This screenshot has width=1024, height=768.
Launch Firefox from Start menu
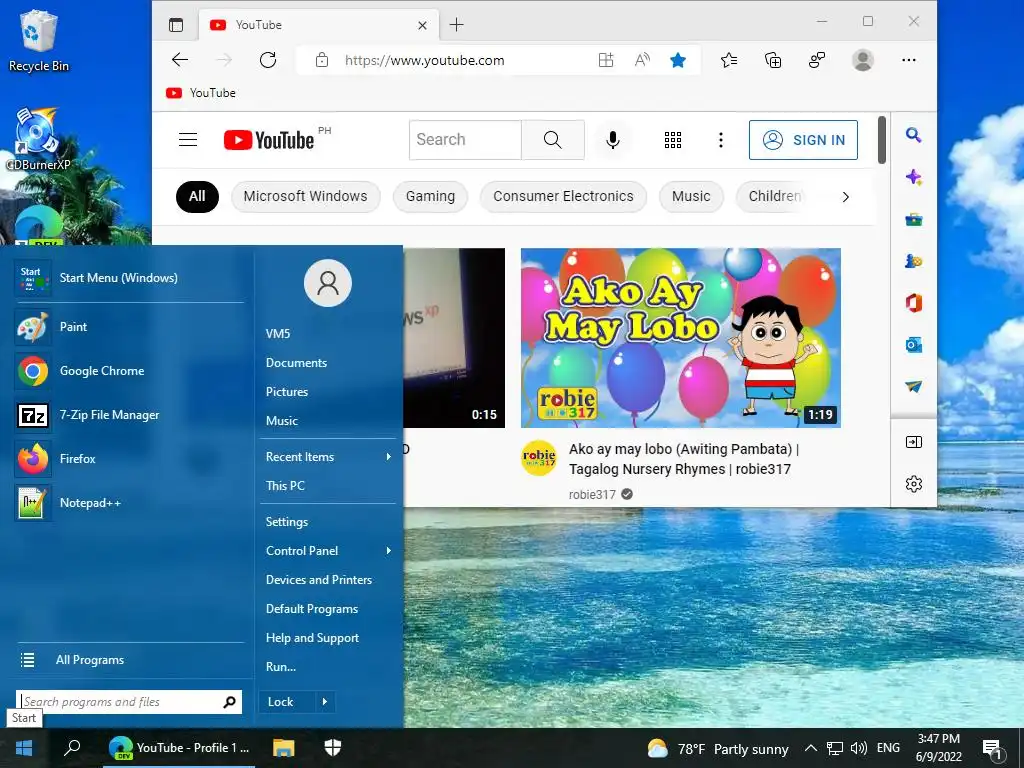coord(129,458)
